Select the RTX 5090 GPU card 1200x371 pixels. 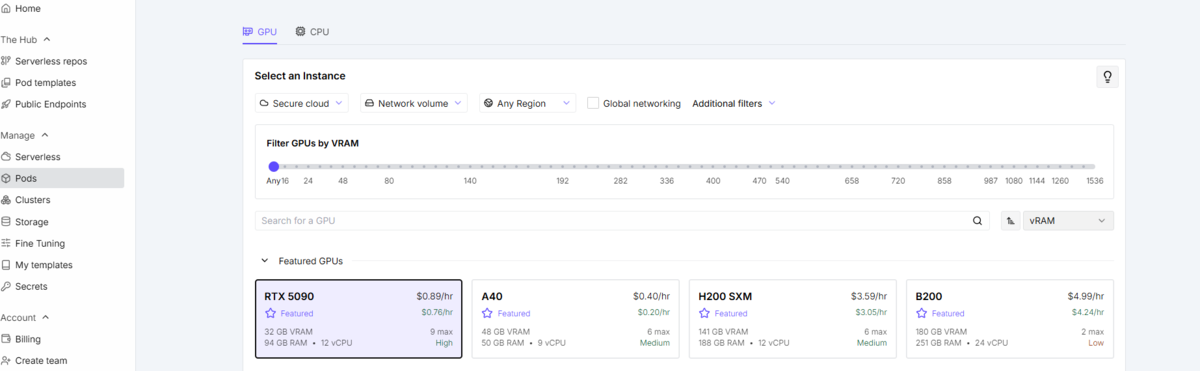click(359, 318)
